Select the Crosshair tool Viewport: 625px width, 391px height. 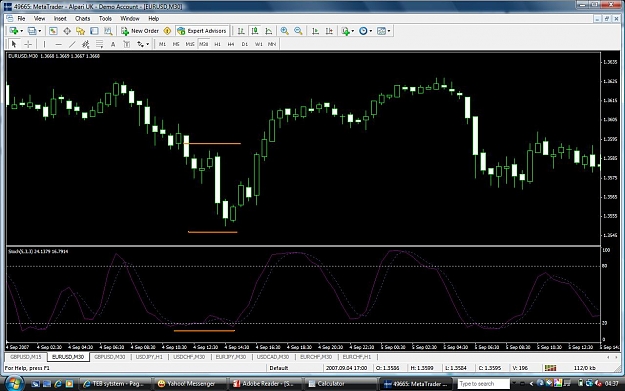[28, 44]
